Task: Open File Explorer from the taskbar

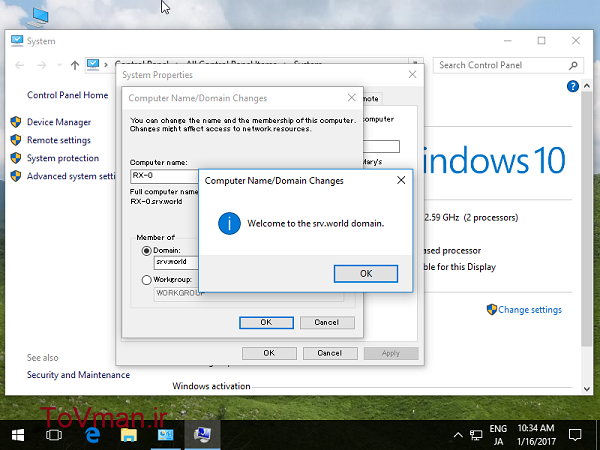Action: 129,435
